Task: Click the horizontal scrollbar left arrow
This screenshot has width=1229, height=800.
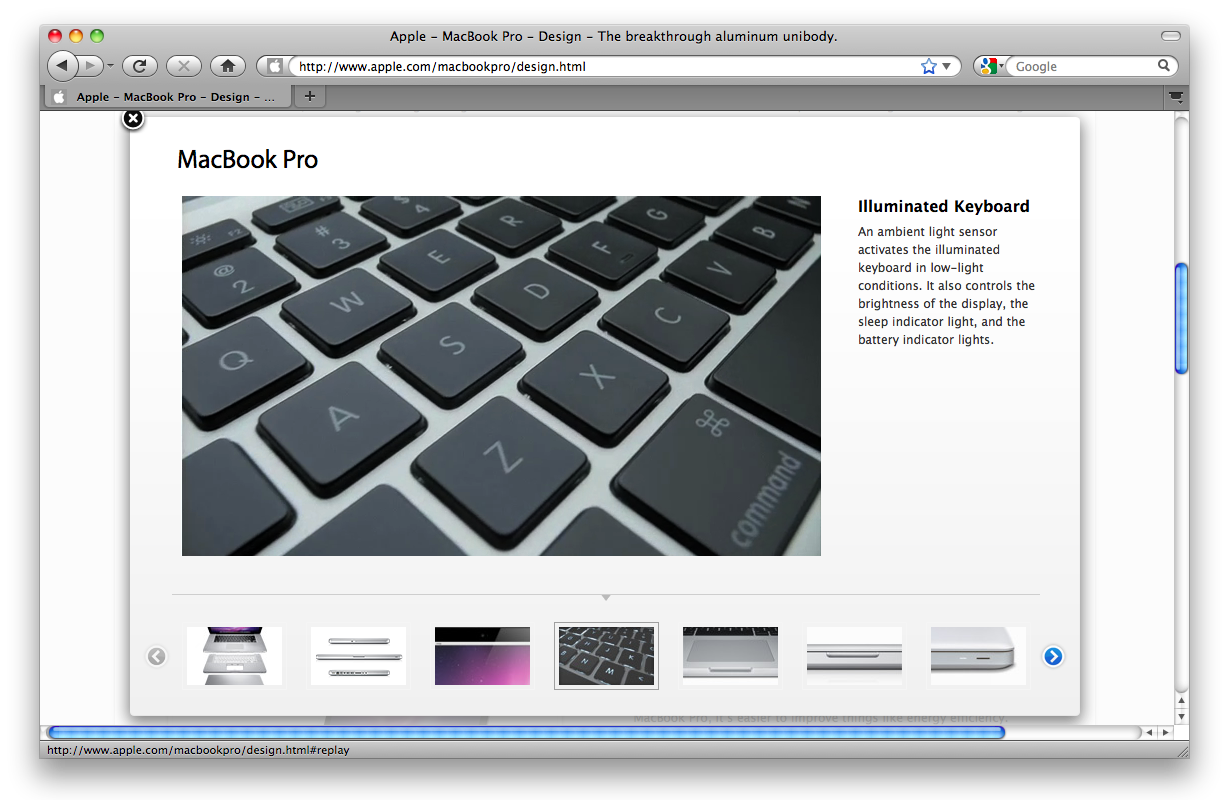Action: (x=1149, y=732)
